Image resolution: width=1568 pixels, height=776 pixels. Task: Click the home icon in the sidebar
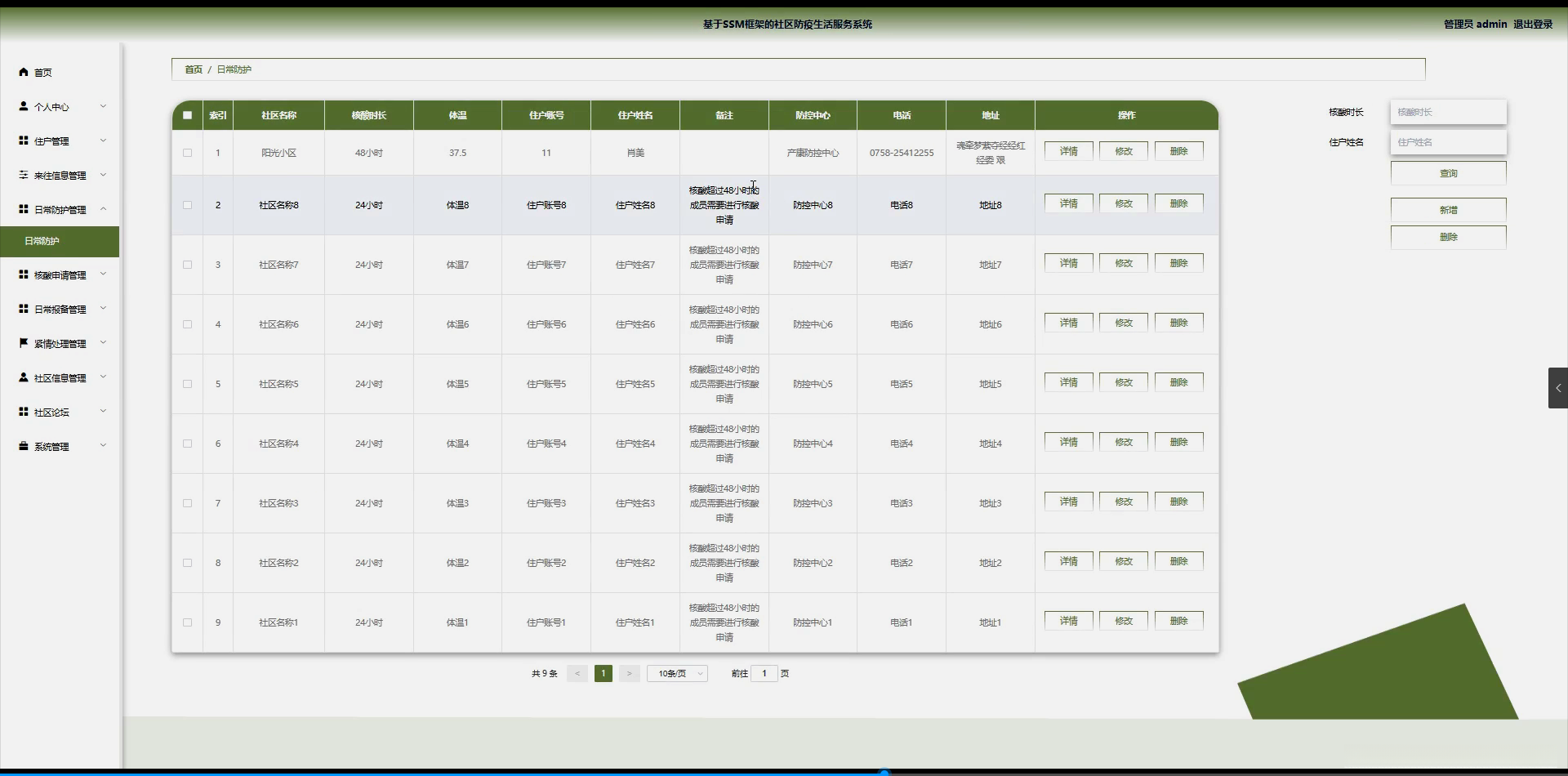click(x=24, y=72)
